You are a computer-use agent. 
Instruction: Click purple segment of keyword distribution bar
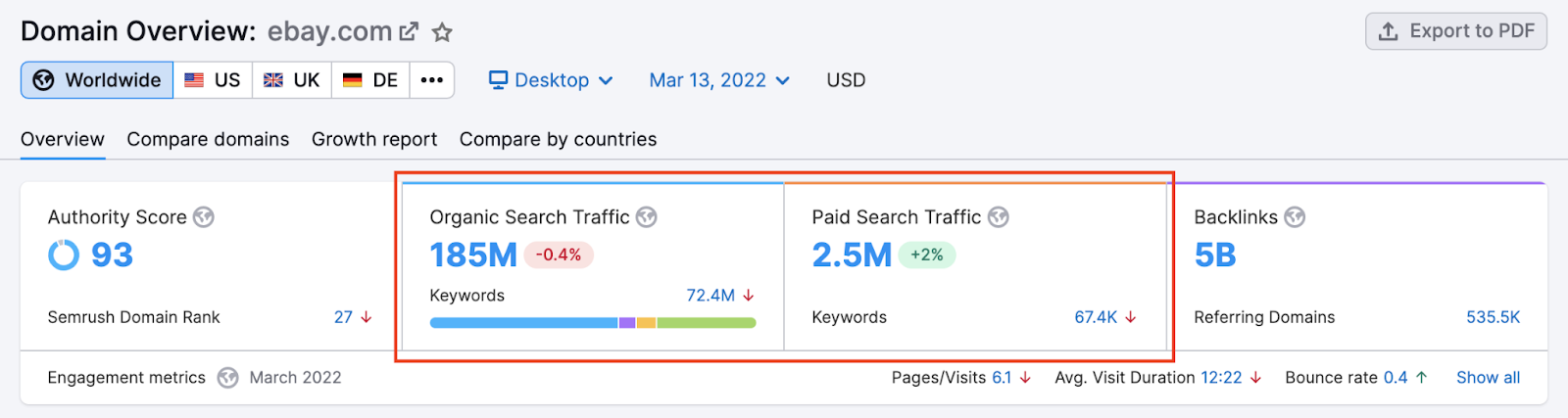(627, 323)
